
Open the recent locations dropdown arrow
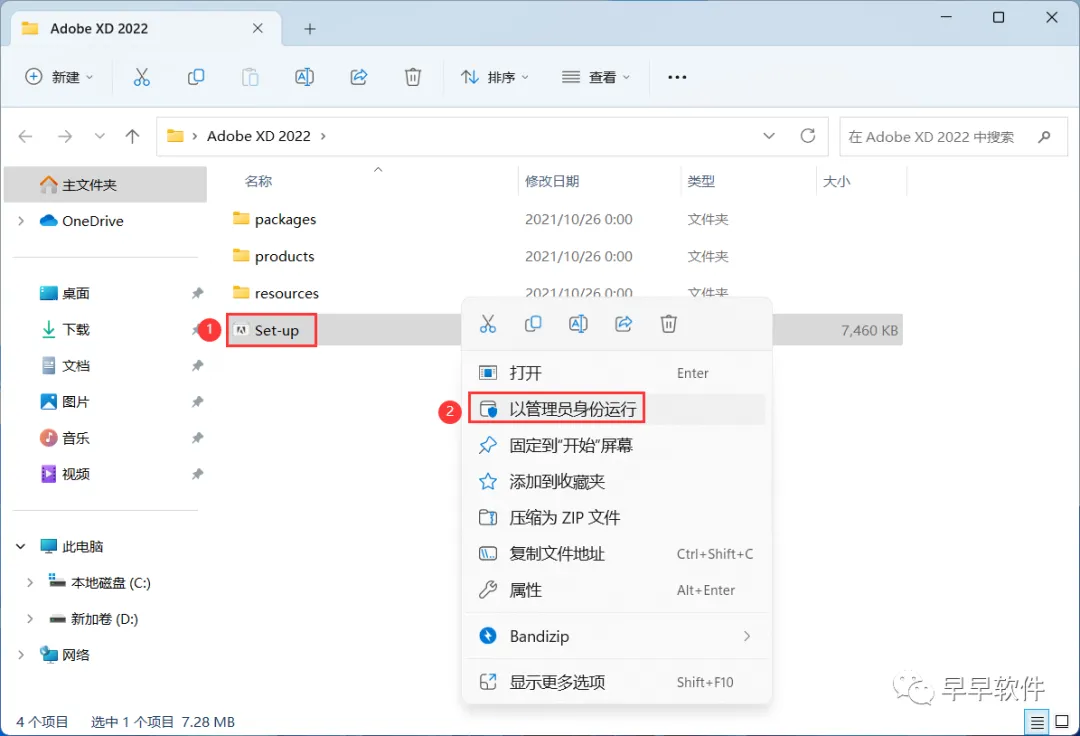(100, 136)
